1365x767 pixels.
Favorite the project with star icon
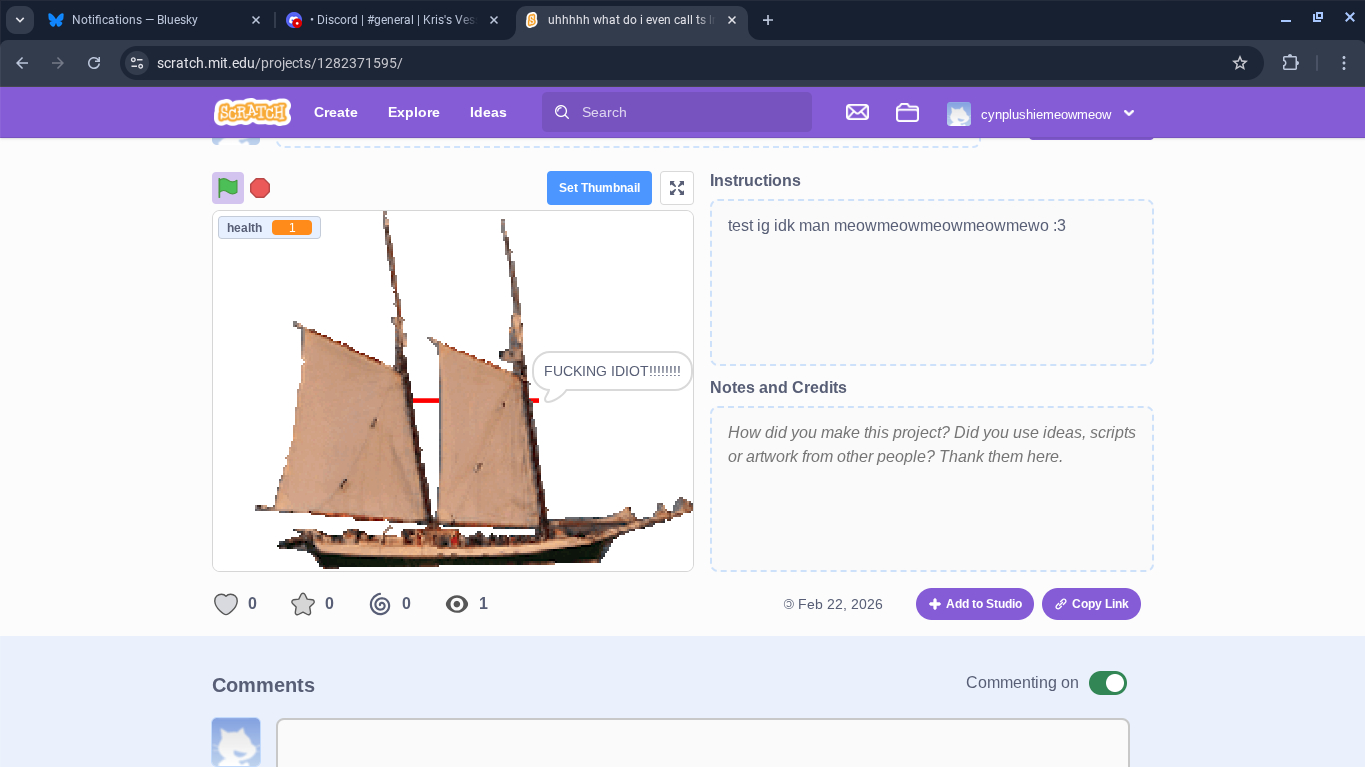pos(302,604)
